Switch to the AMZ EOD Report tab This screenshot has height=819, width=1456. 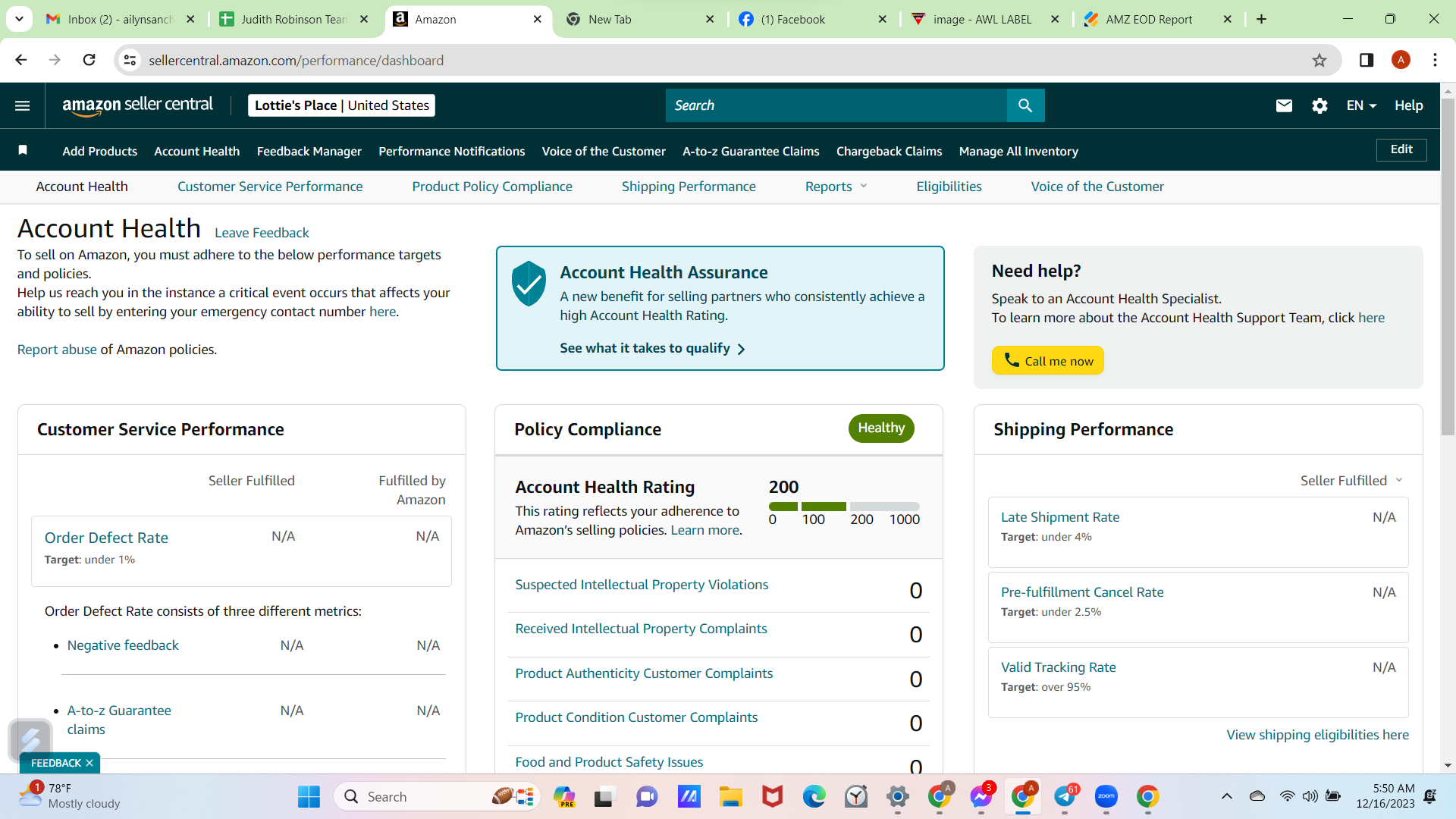point(1158,19)
